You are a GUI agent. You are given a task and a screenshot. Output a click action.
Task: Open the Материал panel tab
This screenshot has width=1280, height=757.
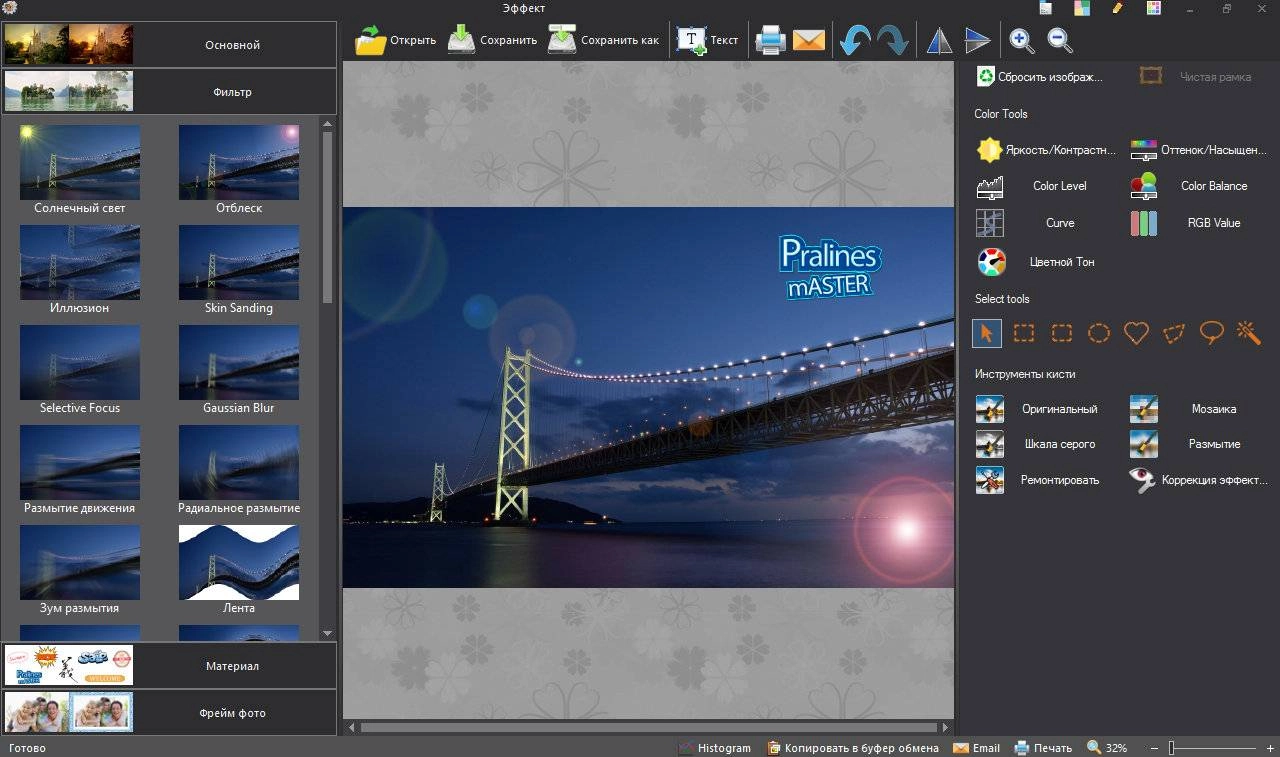(x=169, y=666)
